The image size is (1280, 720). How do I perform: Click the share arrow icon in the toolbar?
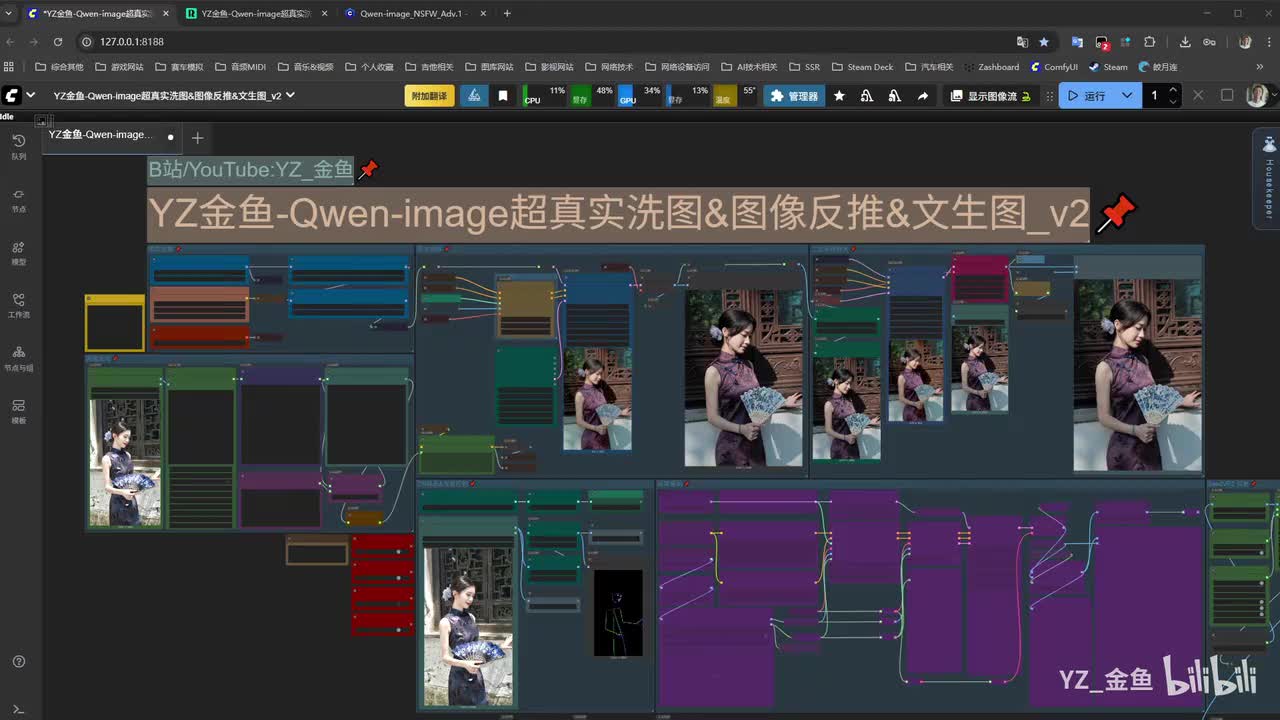[922, 96]
